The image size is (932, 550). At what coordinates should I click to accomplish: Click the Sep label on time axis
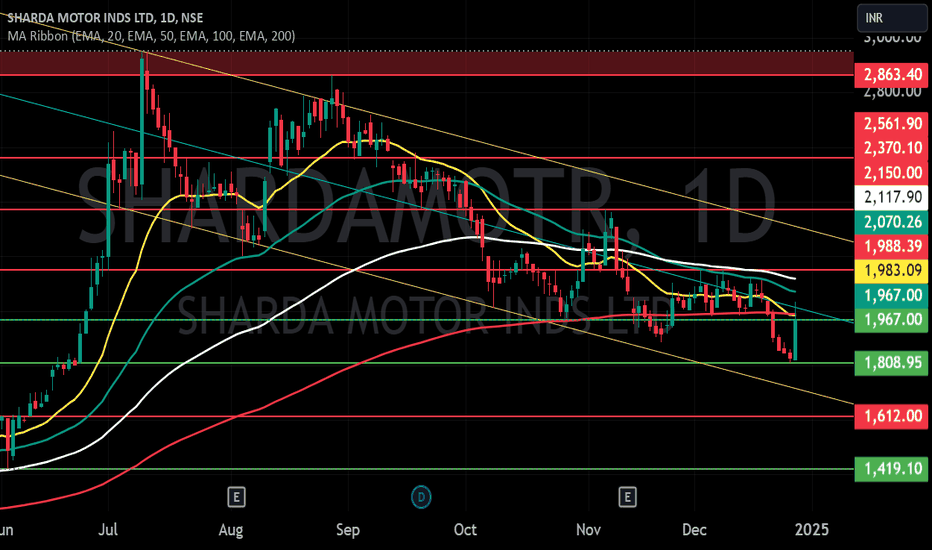(x=348, y=529)
